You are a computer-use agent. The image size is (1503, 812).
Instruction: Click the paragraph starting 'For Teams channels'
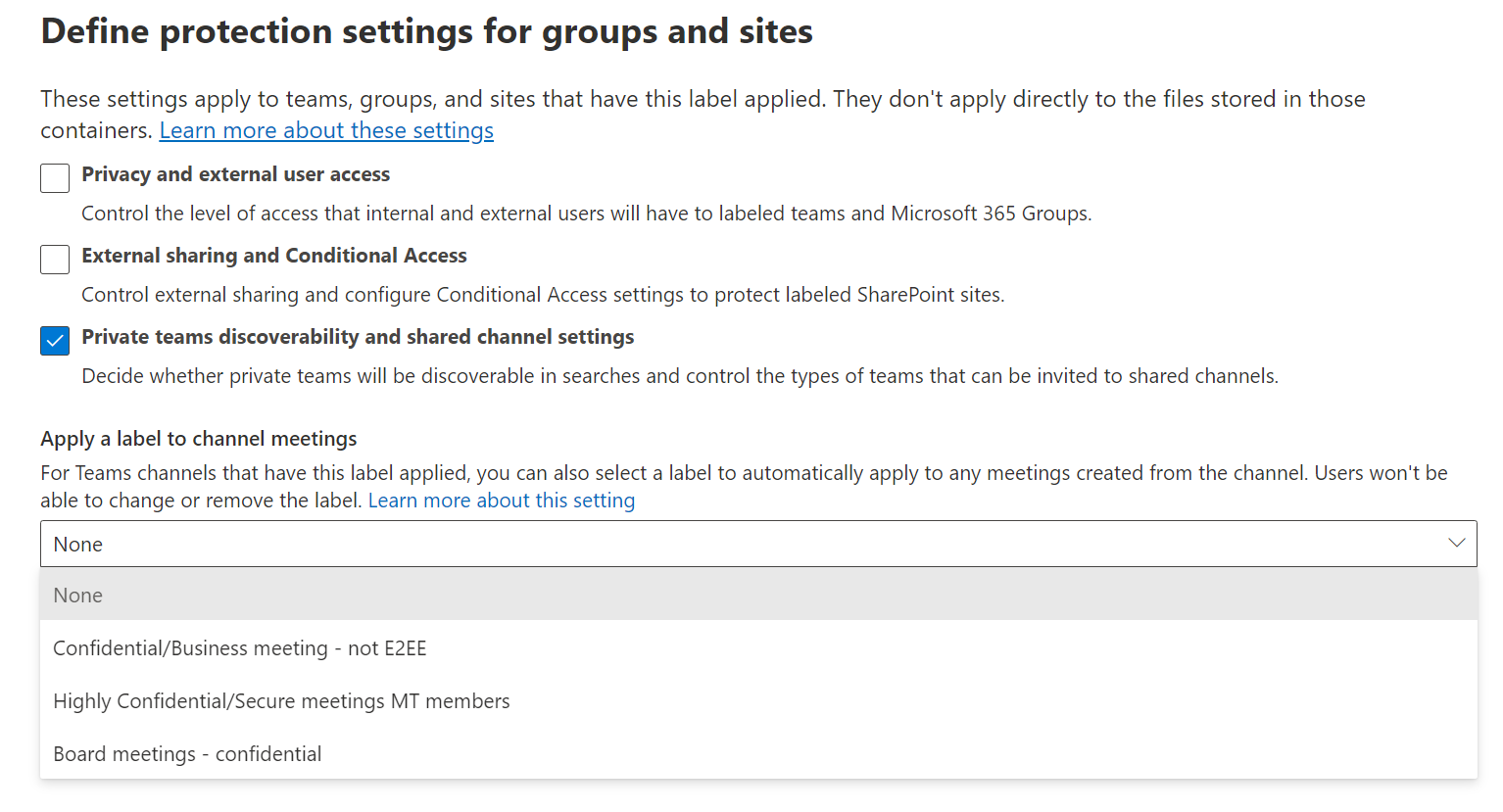(686, 474)
